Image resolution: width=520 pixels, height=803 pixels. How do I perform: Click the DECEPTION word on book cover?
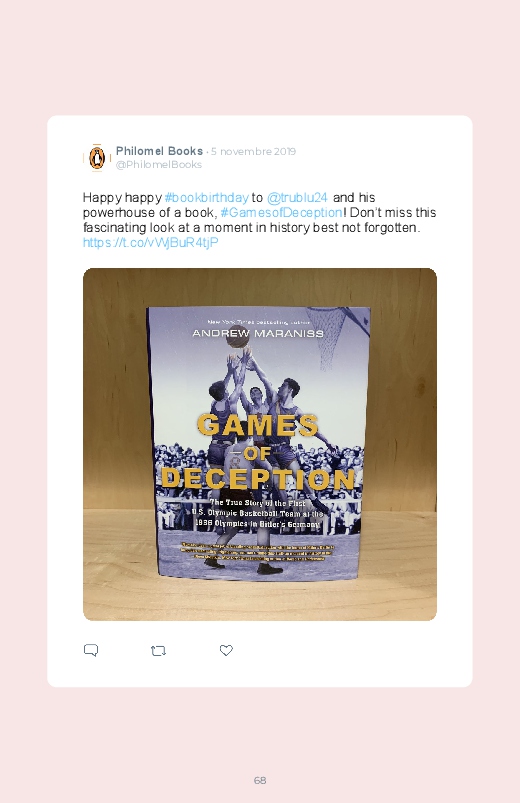[x=258, y=479]
